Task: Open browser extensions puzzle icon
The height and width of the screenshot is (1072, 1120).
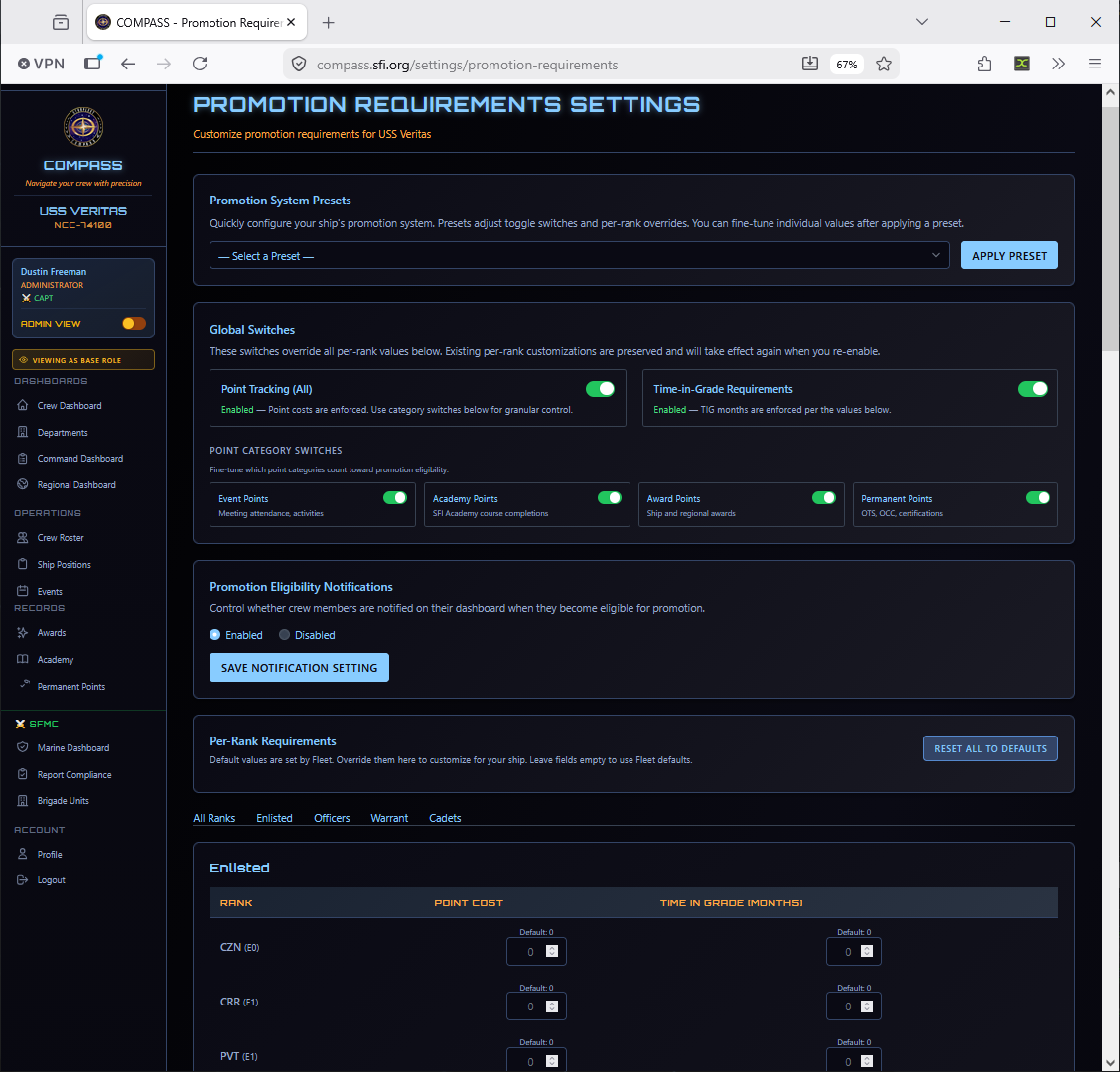Action: (984, 64)
